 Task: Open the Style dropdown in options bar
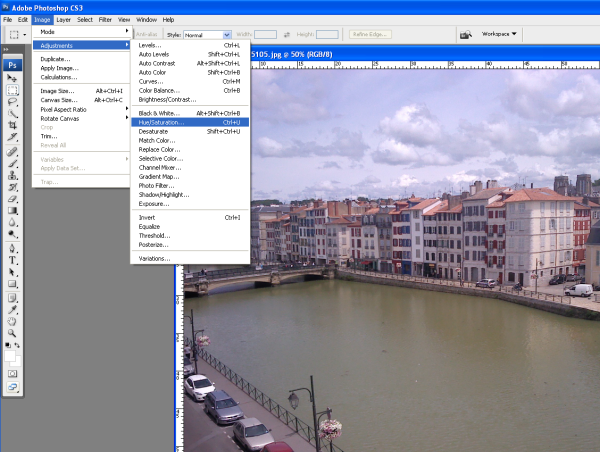click(207, 34)
